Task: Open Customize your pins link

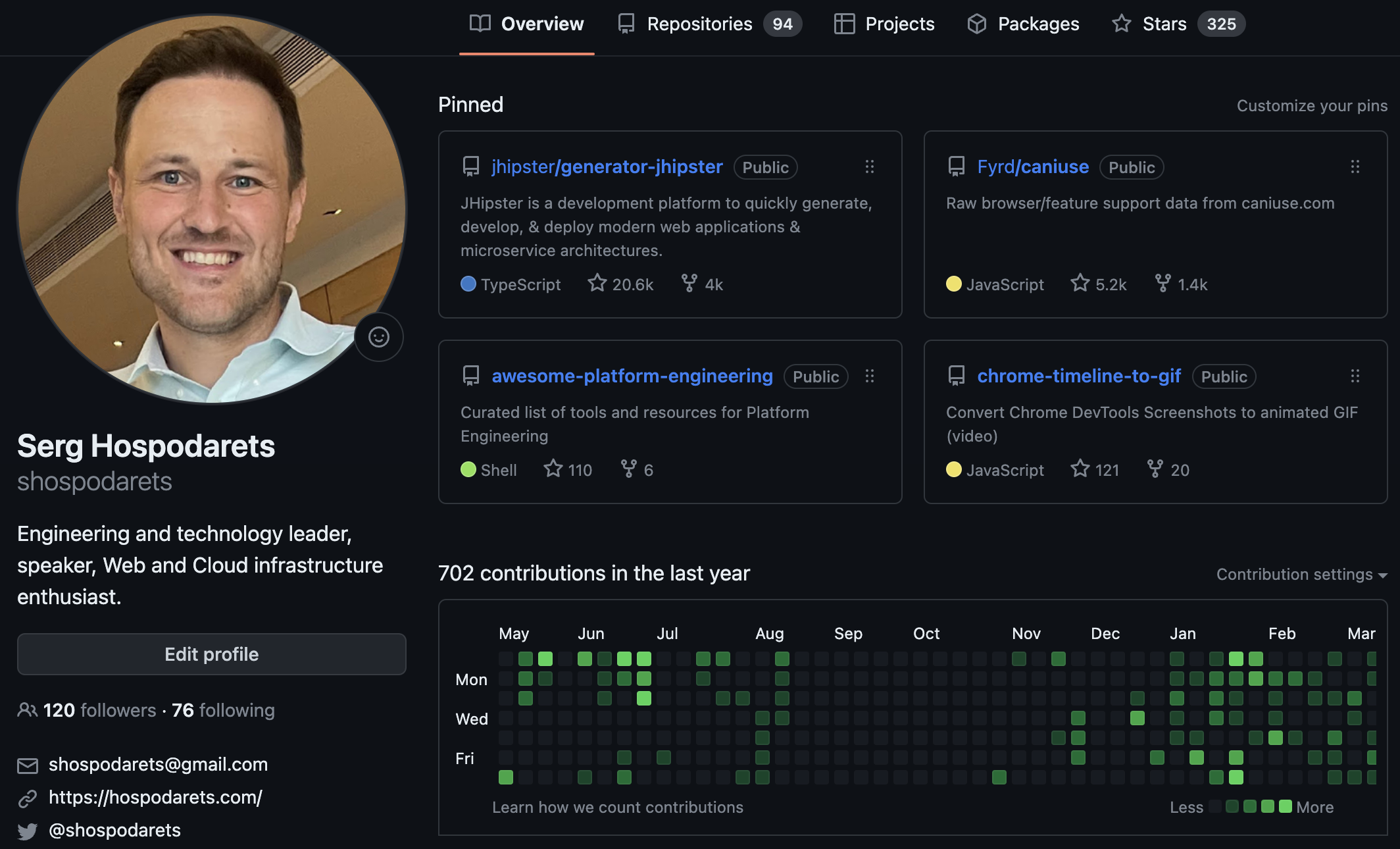Action: point(1311,106)
